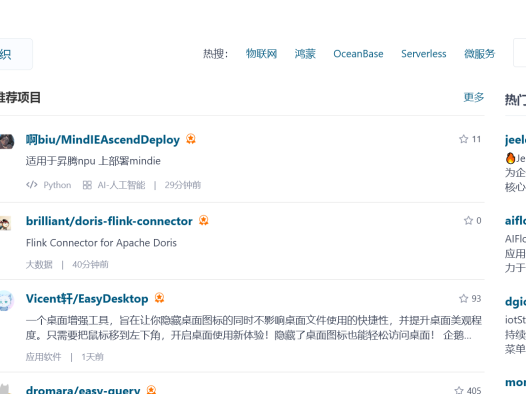Star the MindIEAscendDeploy project
The width and height of the screenshot is (526, 394).
[464, 139]
